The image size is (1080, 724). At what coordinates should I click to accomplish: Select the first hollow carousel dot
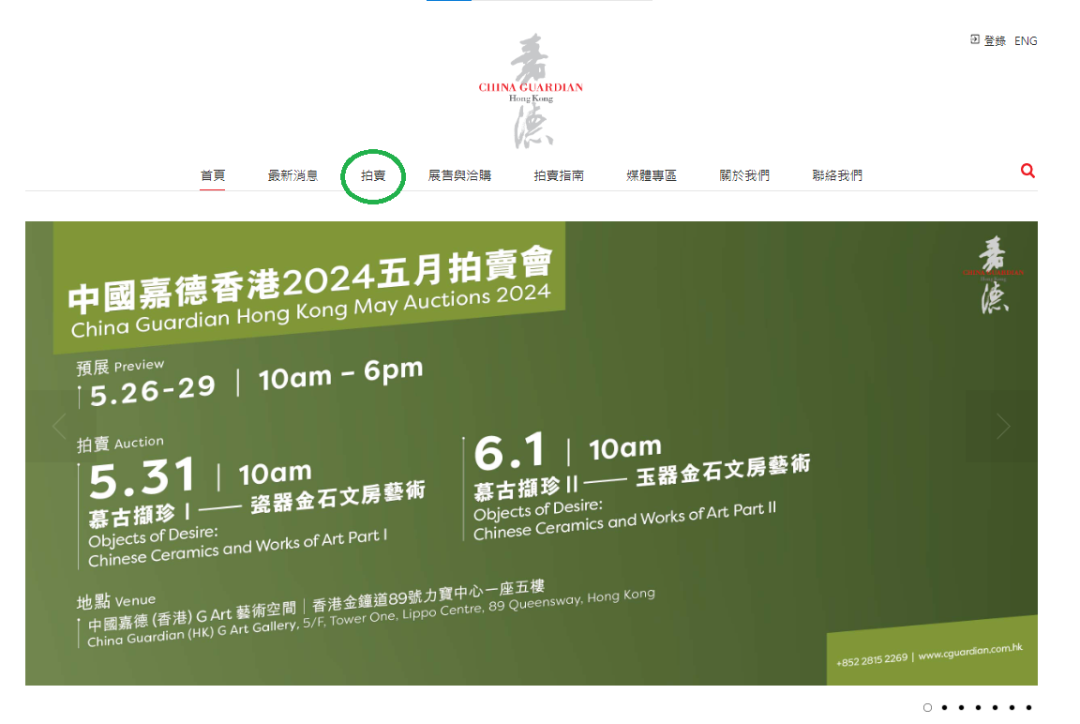[928, 707]
